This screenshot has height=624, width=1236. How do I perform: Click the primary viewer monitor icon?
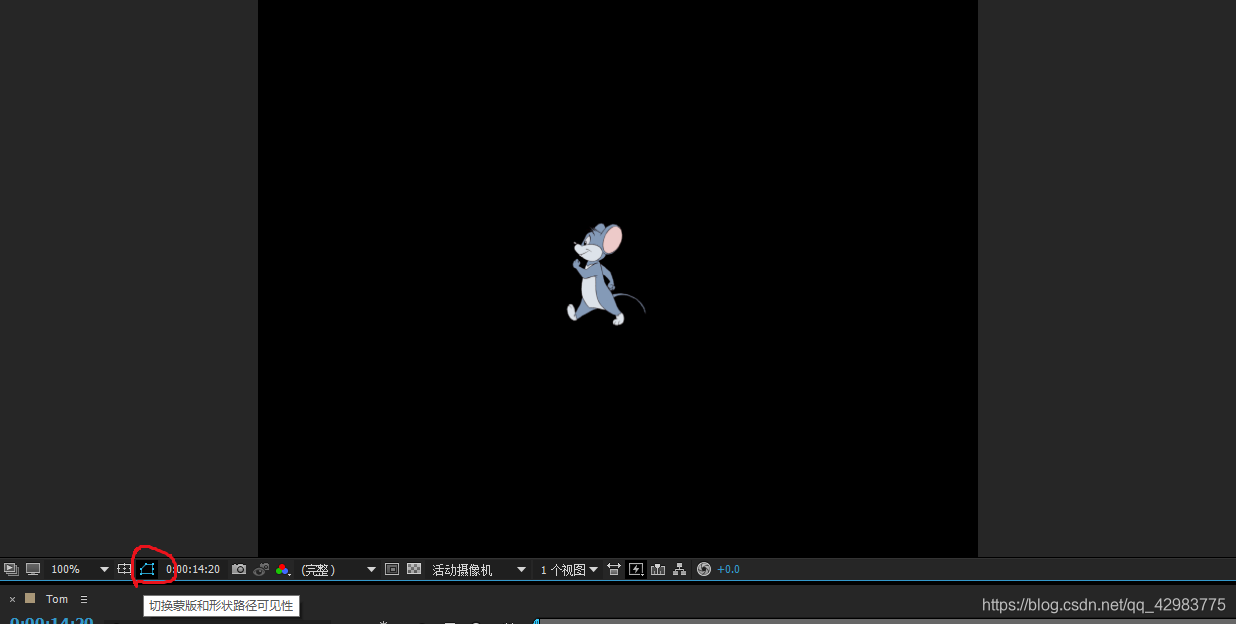(33, 569)
